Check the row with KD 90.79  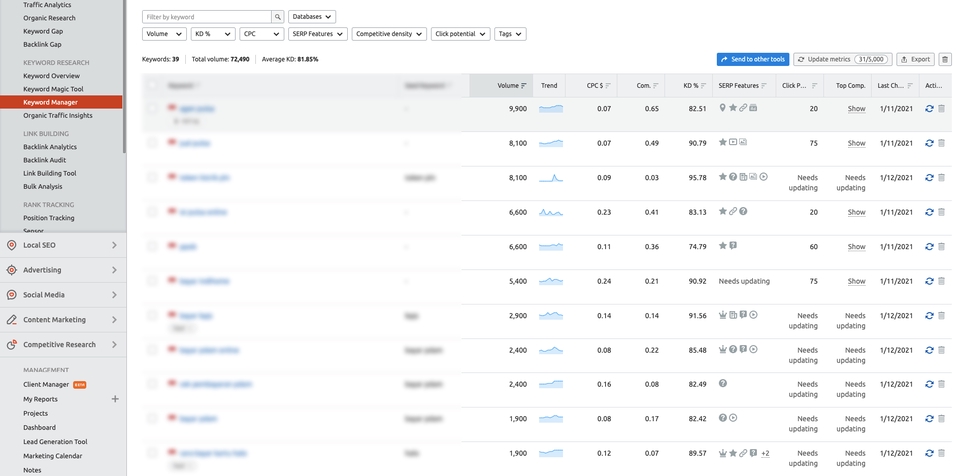[x=152, y=143]
